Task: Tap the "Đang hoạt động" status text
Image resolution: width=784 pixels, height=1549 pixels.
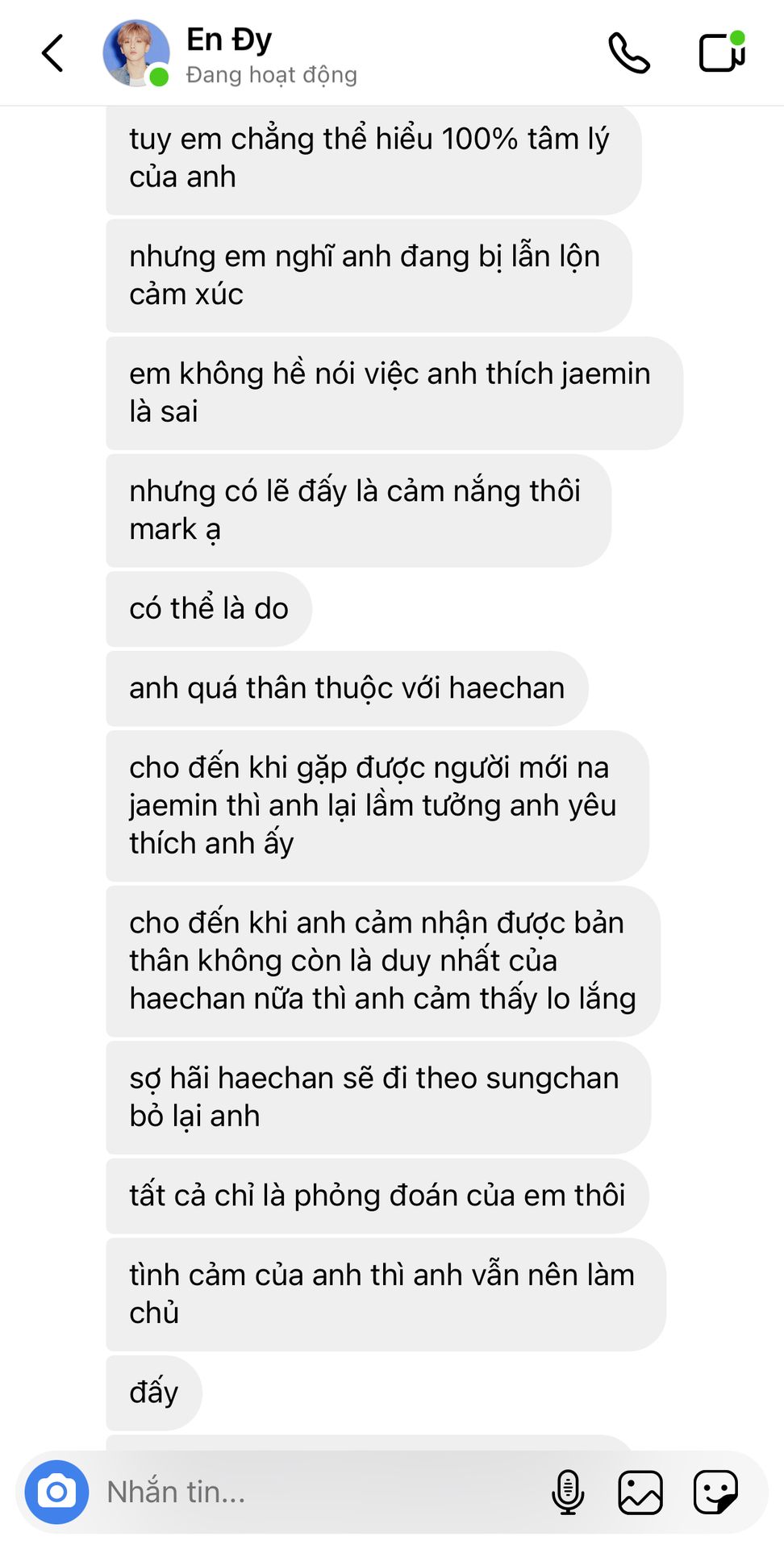Action: pyautogui.click(x=272, y=75)
